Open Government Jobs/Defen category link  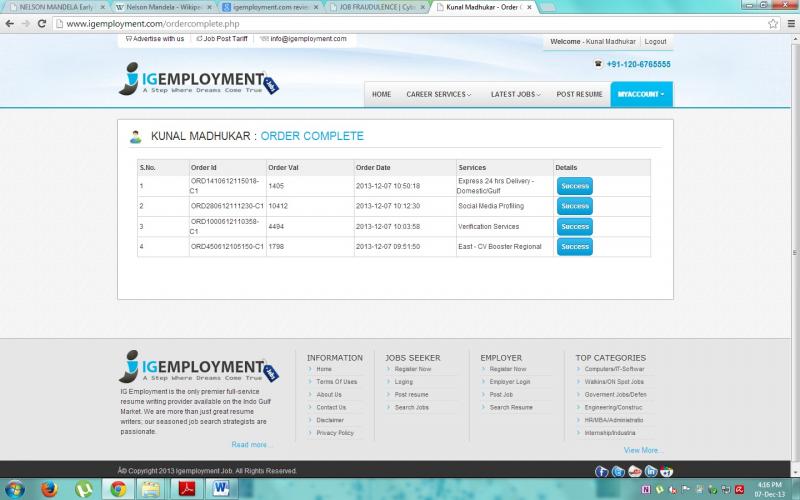[x=615, y=394]
